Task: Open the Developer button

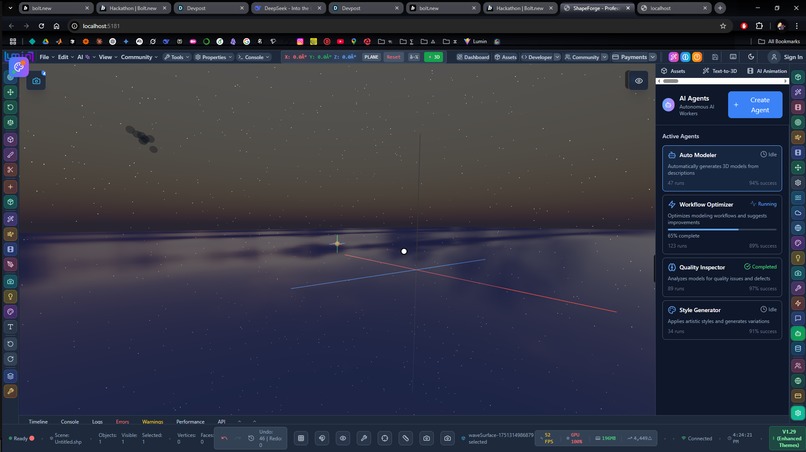Action: tap(537, 57)
